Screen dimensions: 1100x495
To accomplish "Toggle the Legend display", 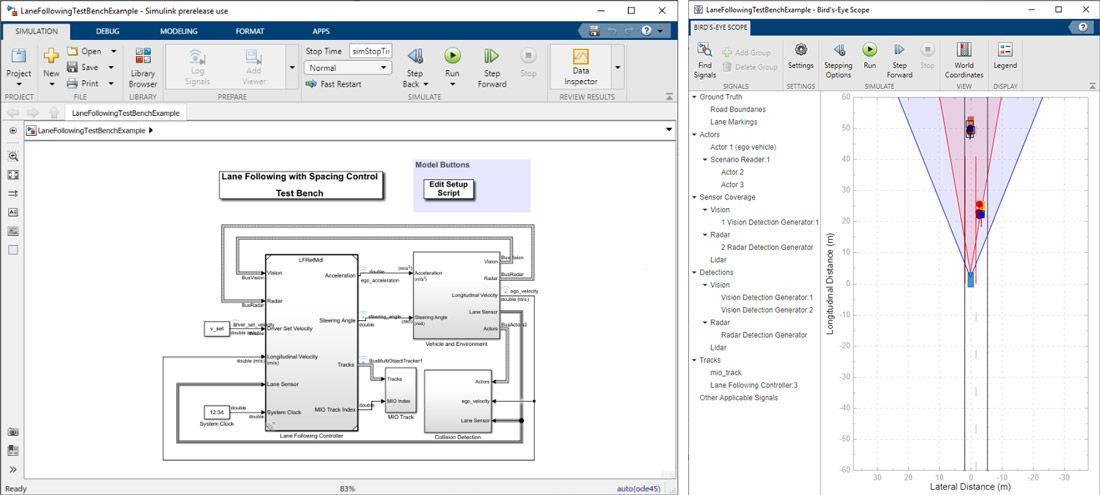I will [x=1005, y=55].
